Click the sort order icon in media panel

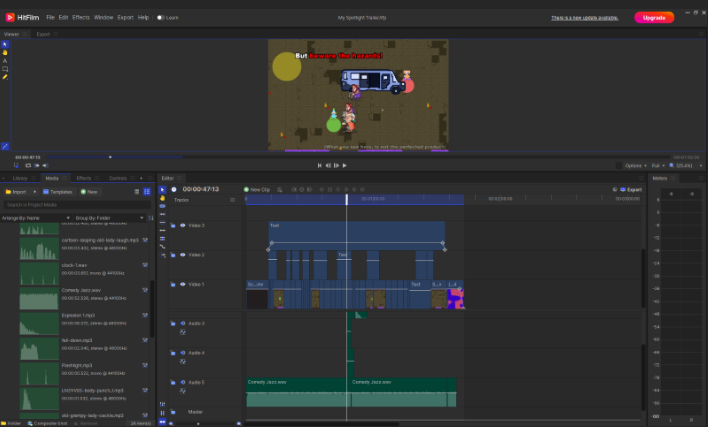(151, 218)
